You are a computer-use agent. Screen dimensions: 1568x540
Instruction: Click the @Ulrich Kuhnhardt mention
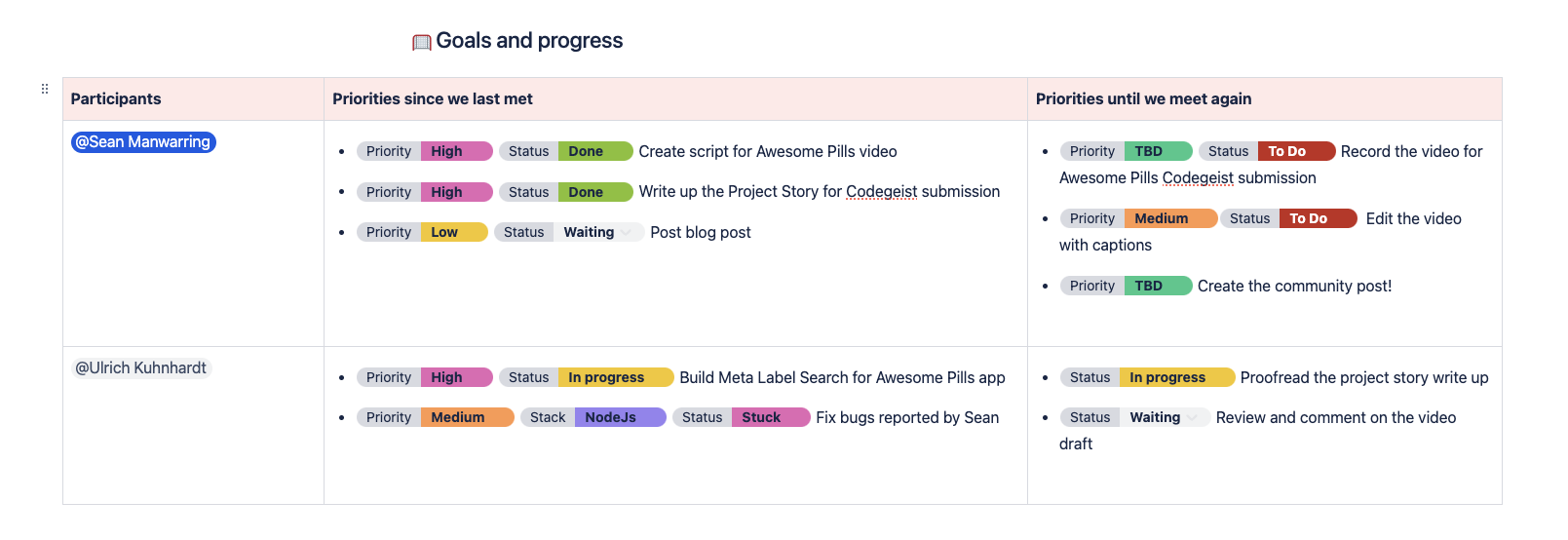click(x=141, y=368)
